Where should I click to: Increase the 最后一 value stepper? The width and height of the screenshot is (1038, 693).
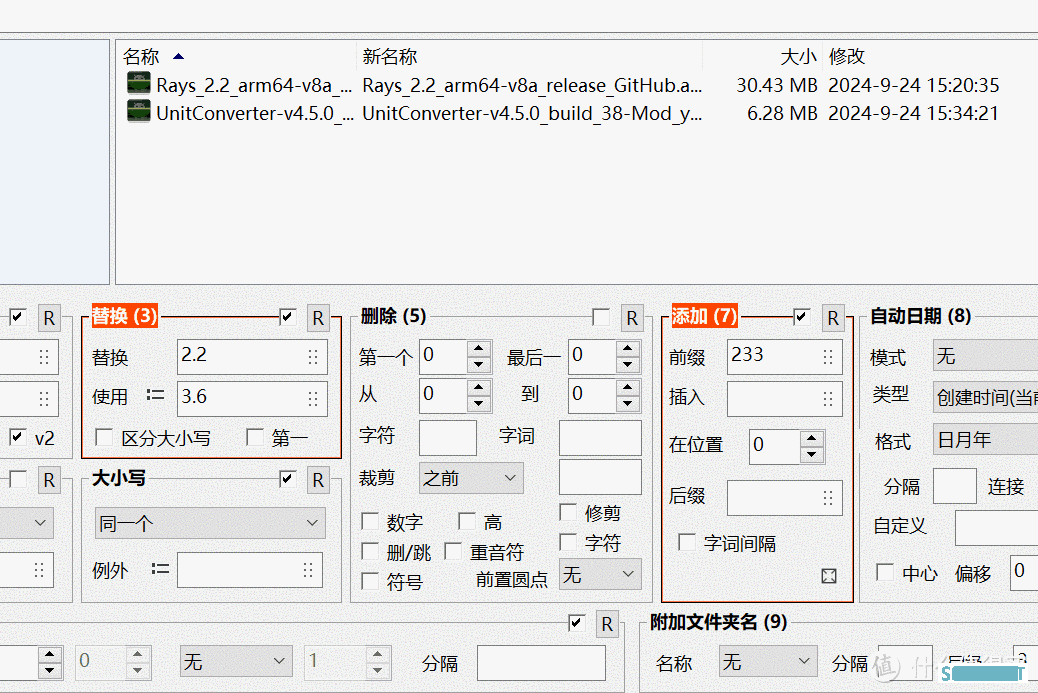click(628, 348)
